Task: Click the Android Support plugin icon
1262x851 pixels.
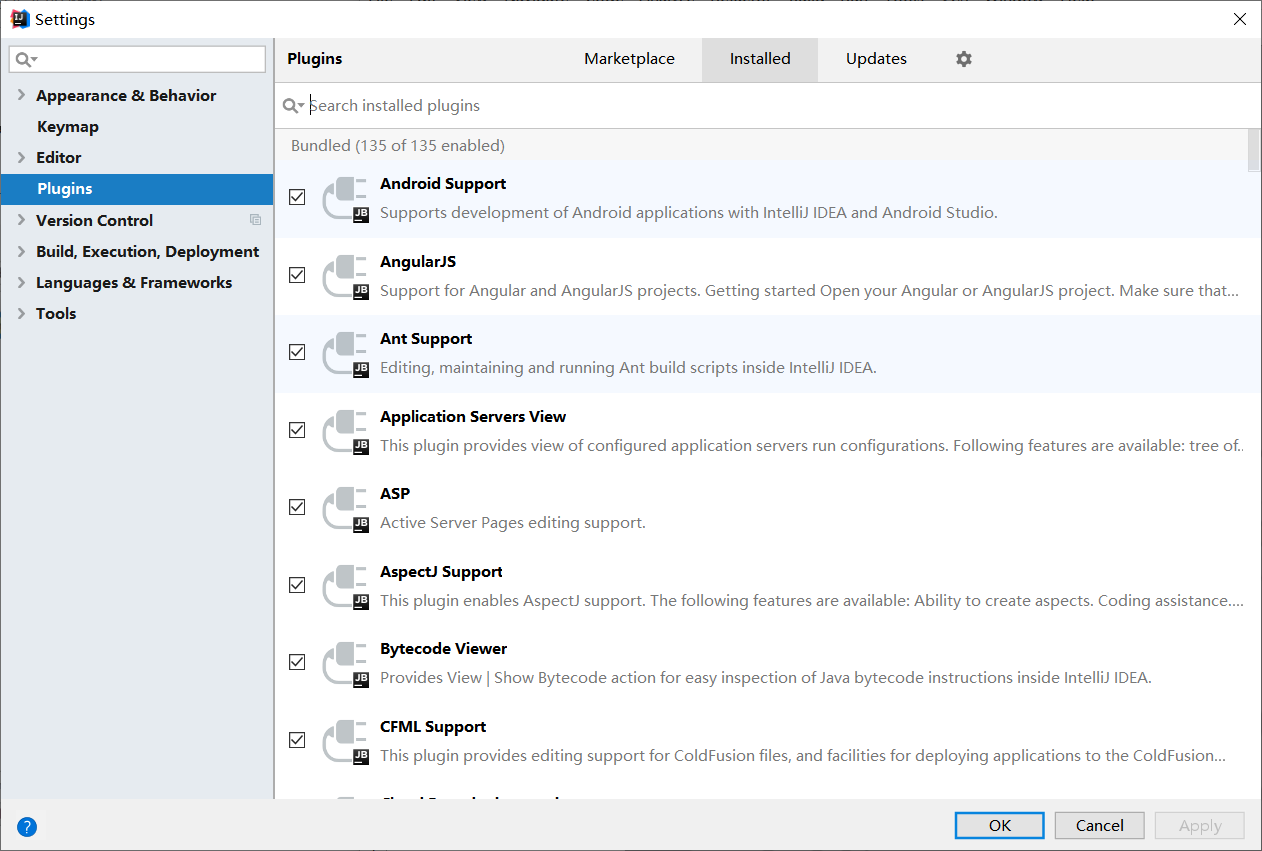Action: pos(346,198)
